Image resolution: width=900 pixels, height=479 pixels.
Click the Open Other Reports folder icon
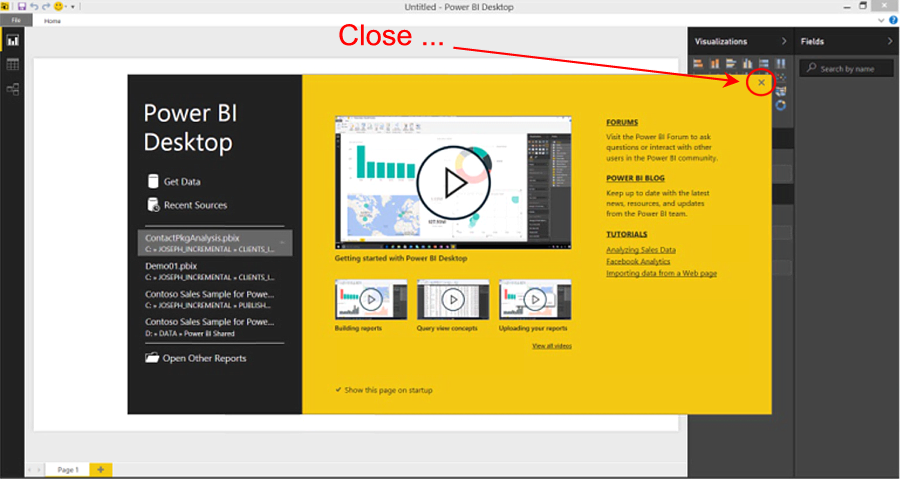pos(152,358)
